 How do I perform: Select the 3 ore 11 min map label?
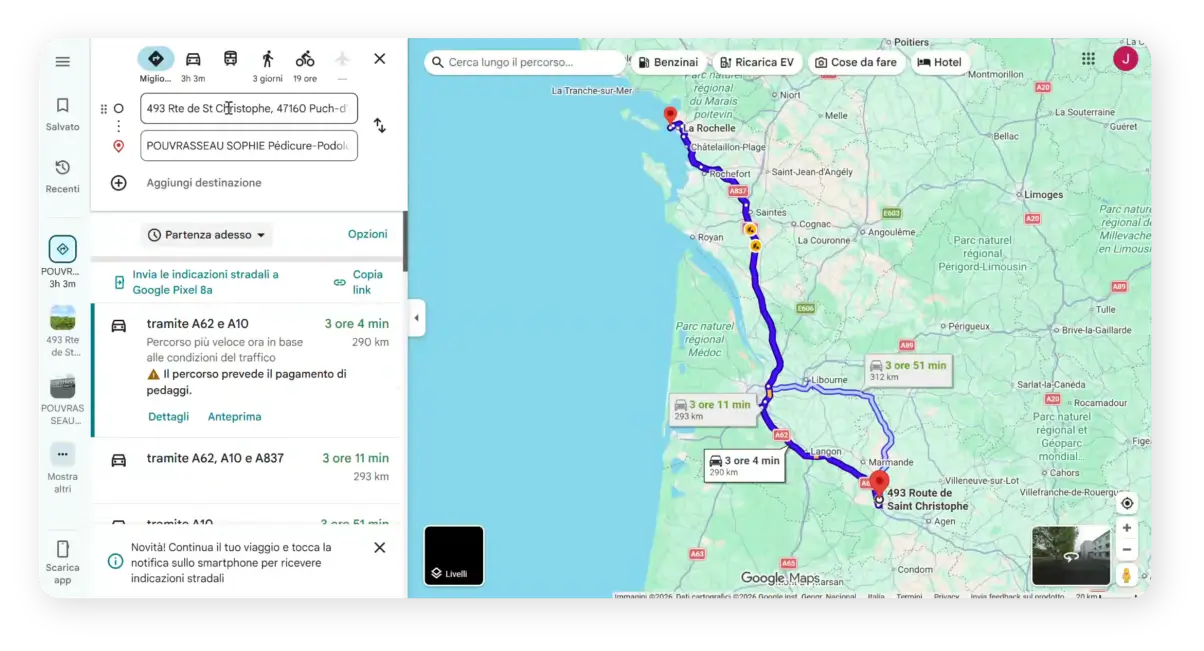coord(712,409)
